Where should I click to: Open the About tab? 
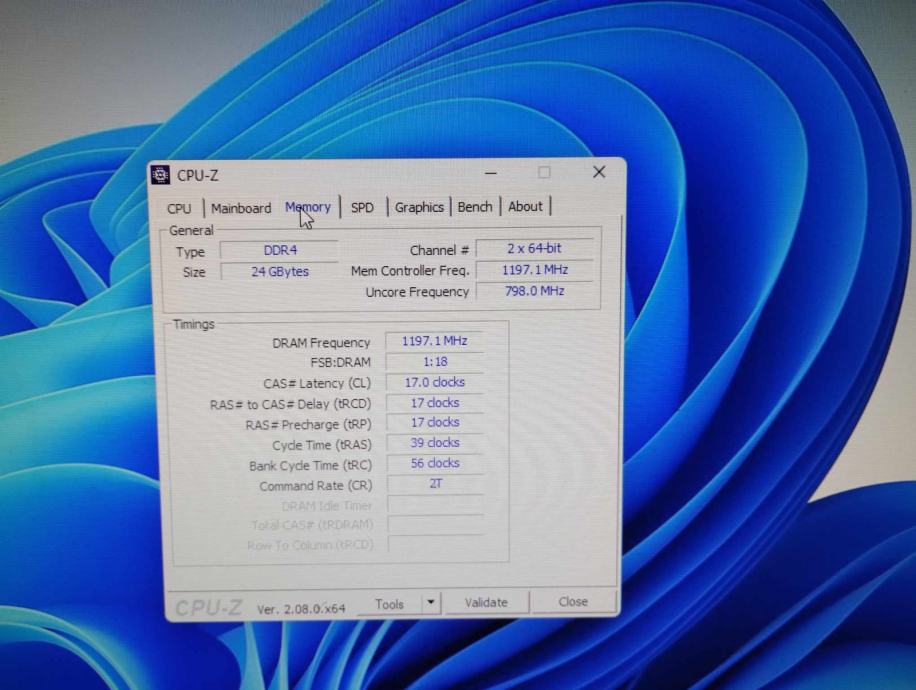pyautogui.click(x=525, y=206)
